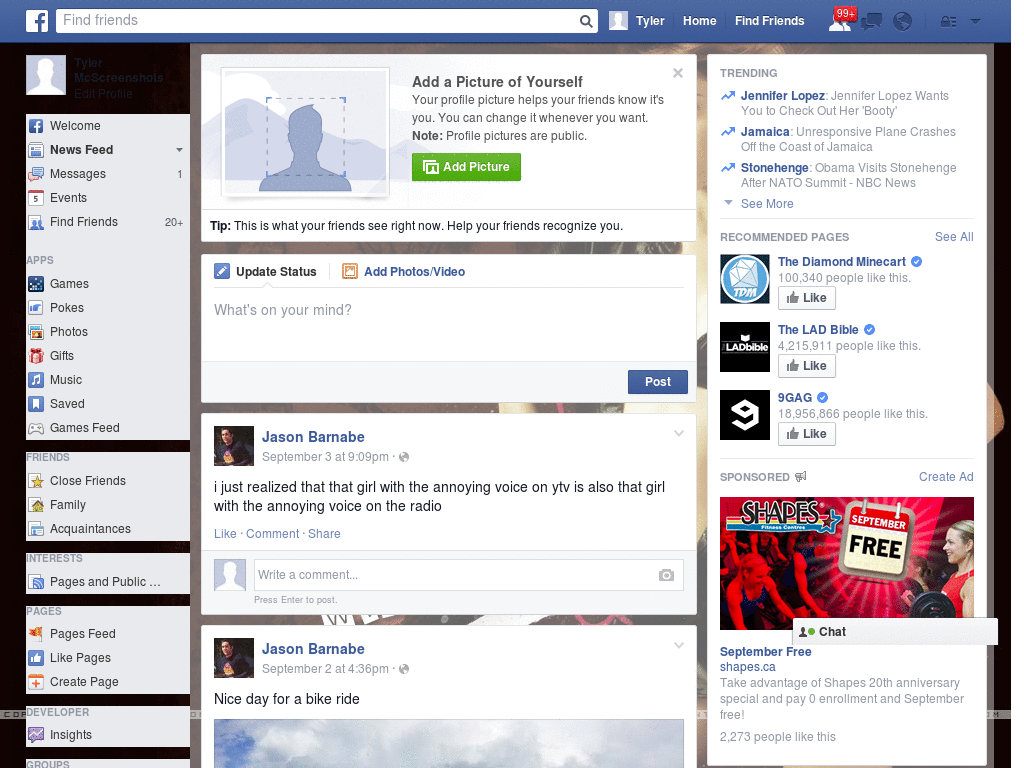
Task: Expand See More trending topics
Action: point(767,204)
